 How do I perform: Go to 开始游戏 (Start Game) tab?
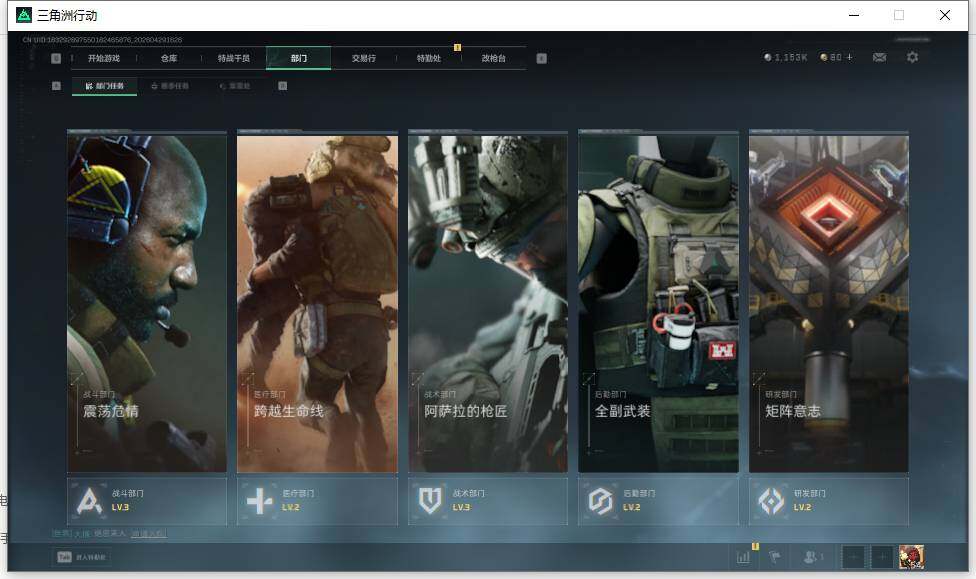pyautogui.click(x=103, y=58)
